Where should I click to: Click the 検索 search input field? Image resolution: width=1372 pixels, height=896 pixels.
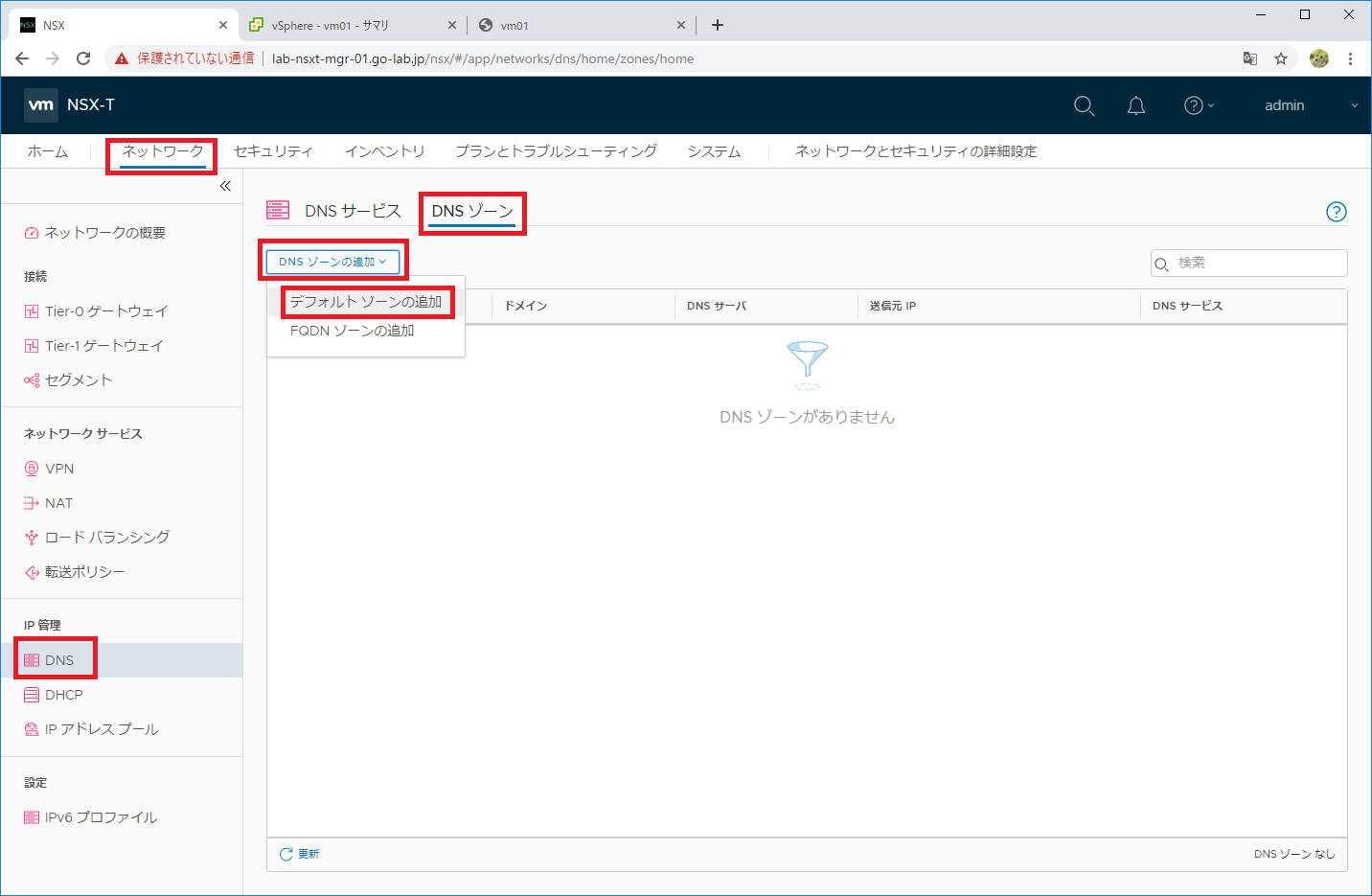pyautogui.click(x=1249, y=263)
